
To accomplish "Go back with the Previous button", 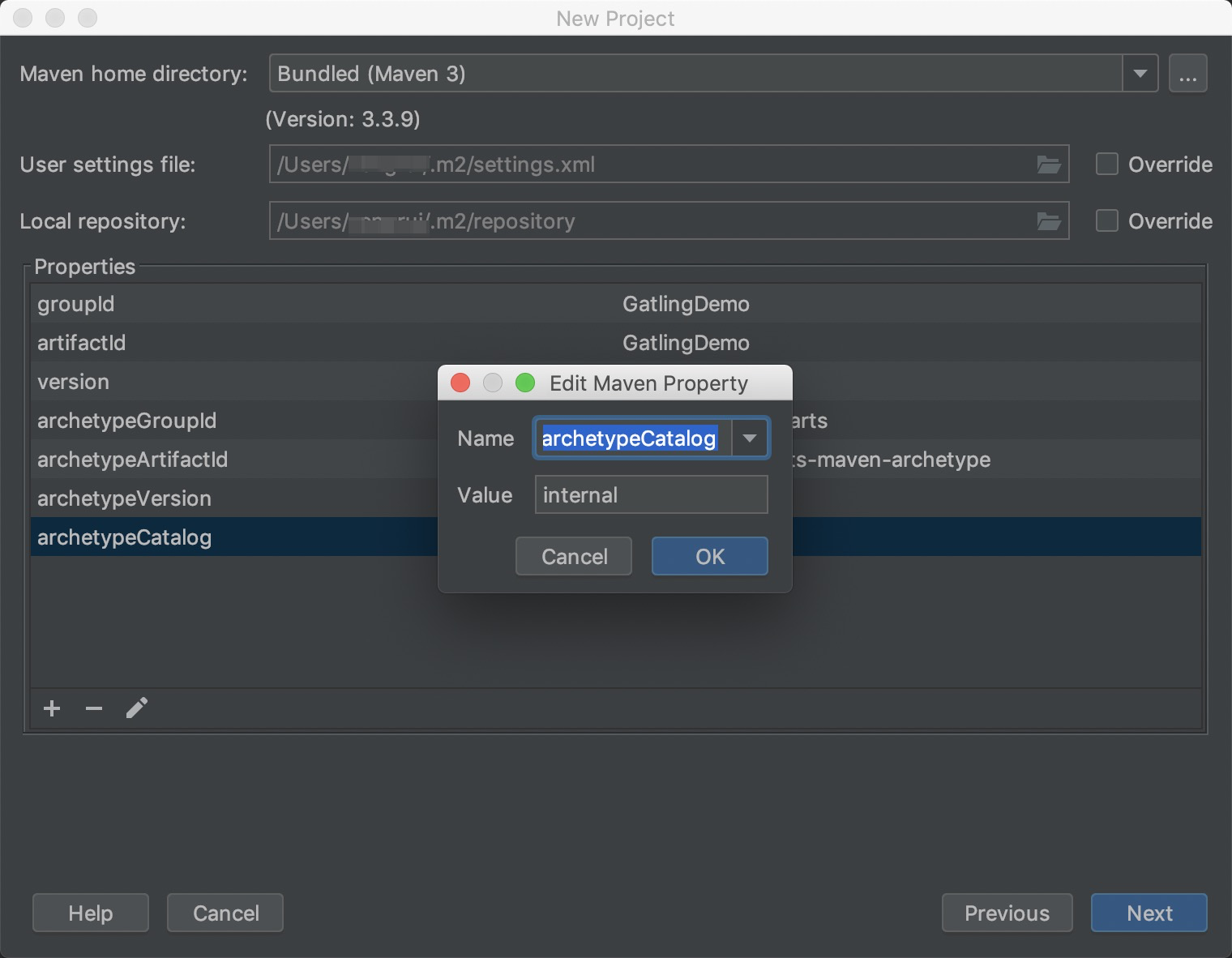I will pyautogui.click(x=1007, y=913).
